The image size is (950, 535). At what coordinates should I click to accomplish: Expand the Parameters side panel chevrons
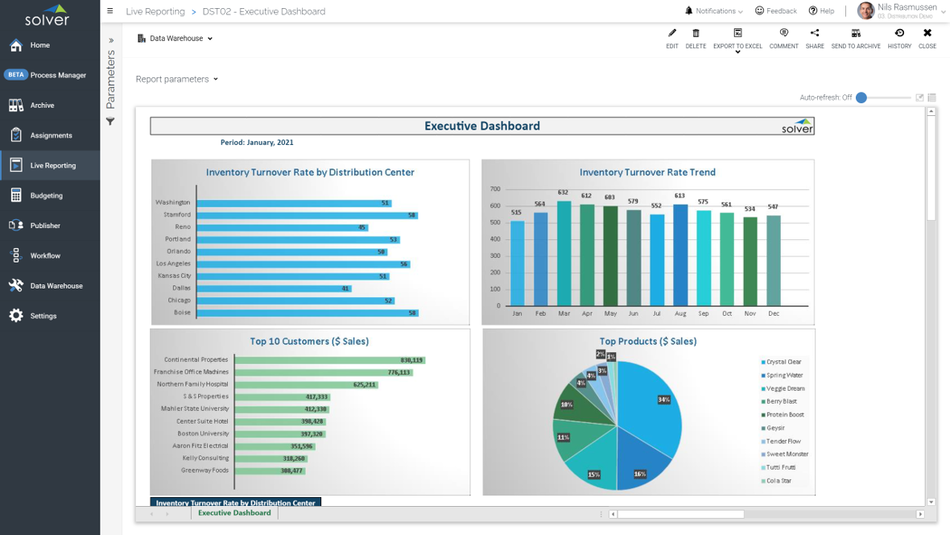(x=111, y=41)
